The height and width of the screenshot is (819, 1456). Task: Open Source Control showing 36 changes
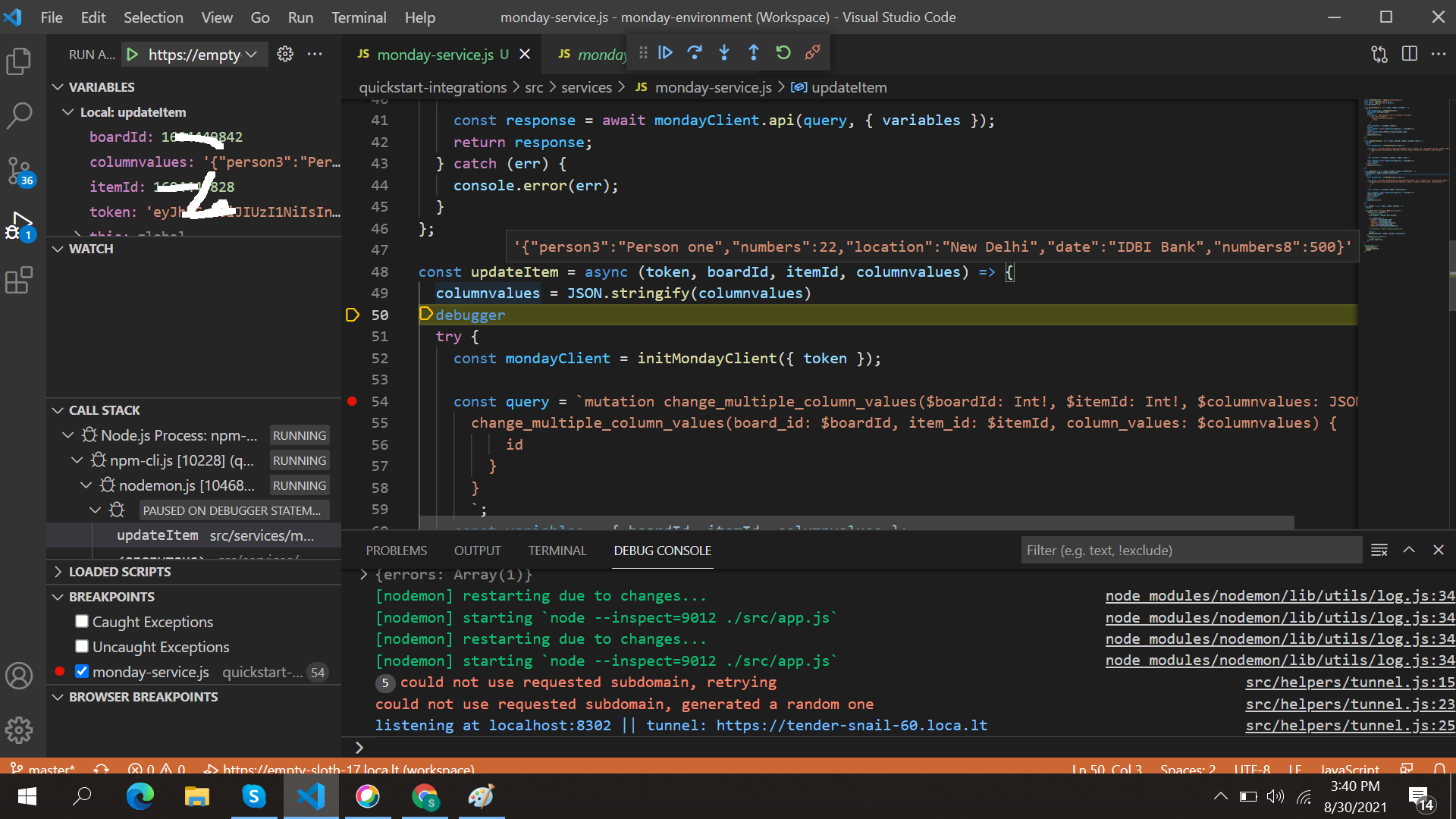tap(19, 171)
